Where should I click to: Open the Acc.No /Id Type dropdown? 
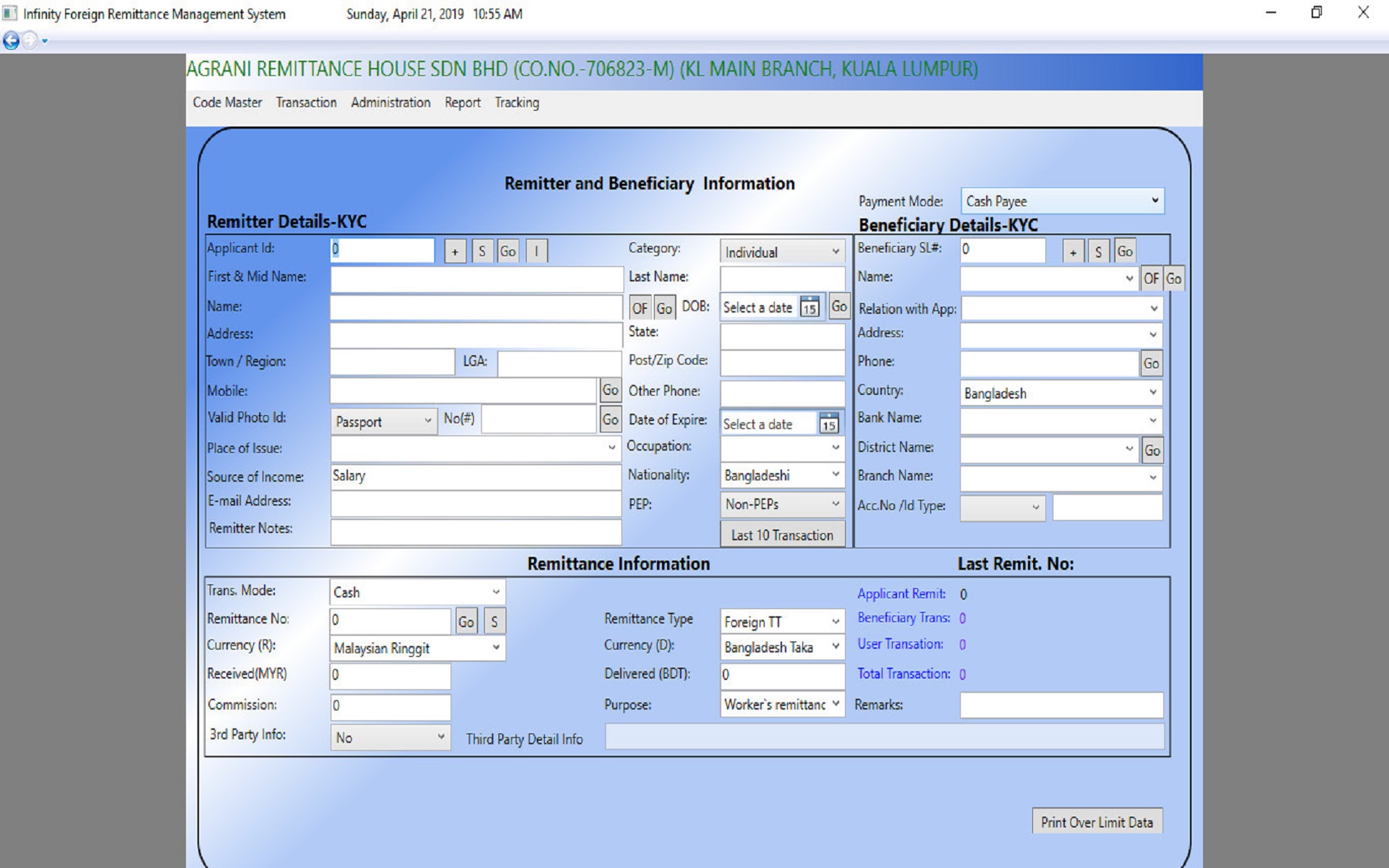[1003, 508]
